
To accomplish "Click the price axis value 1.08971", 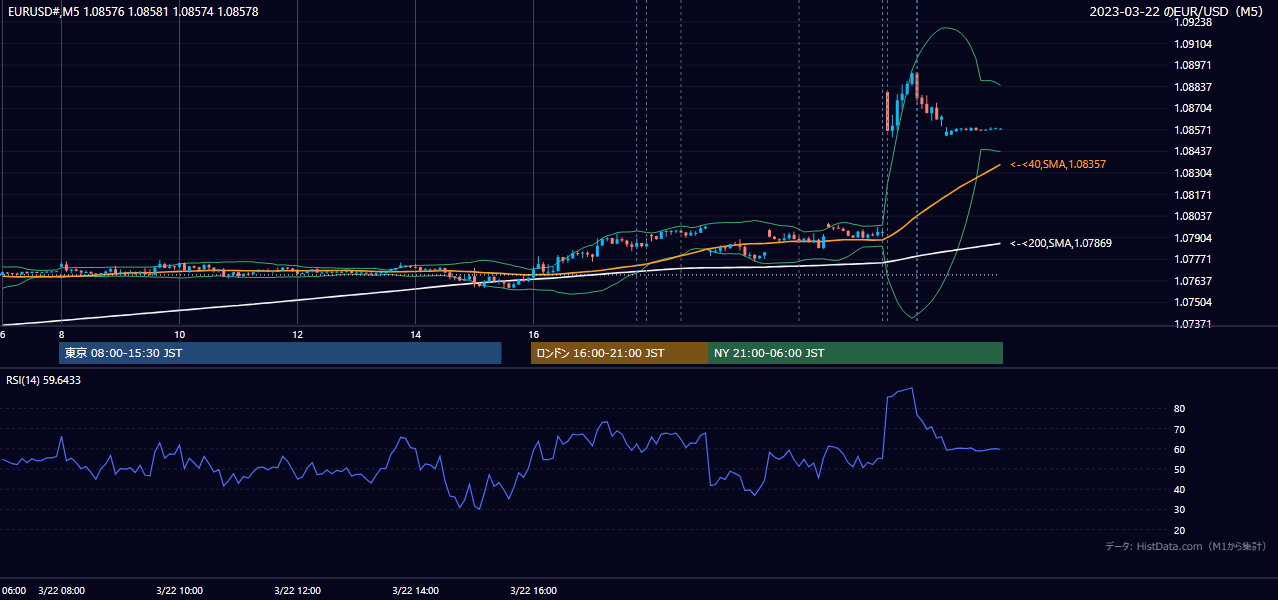I will point(1193,65).
